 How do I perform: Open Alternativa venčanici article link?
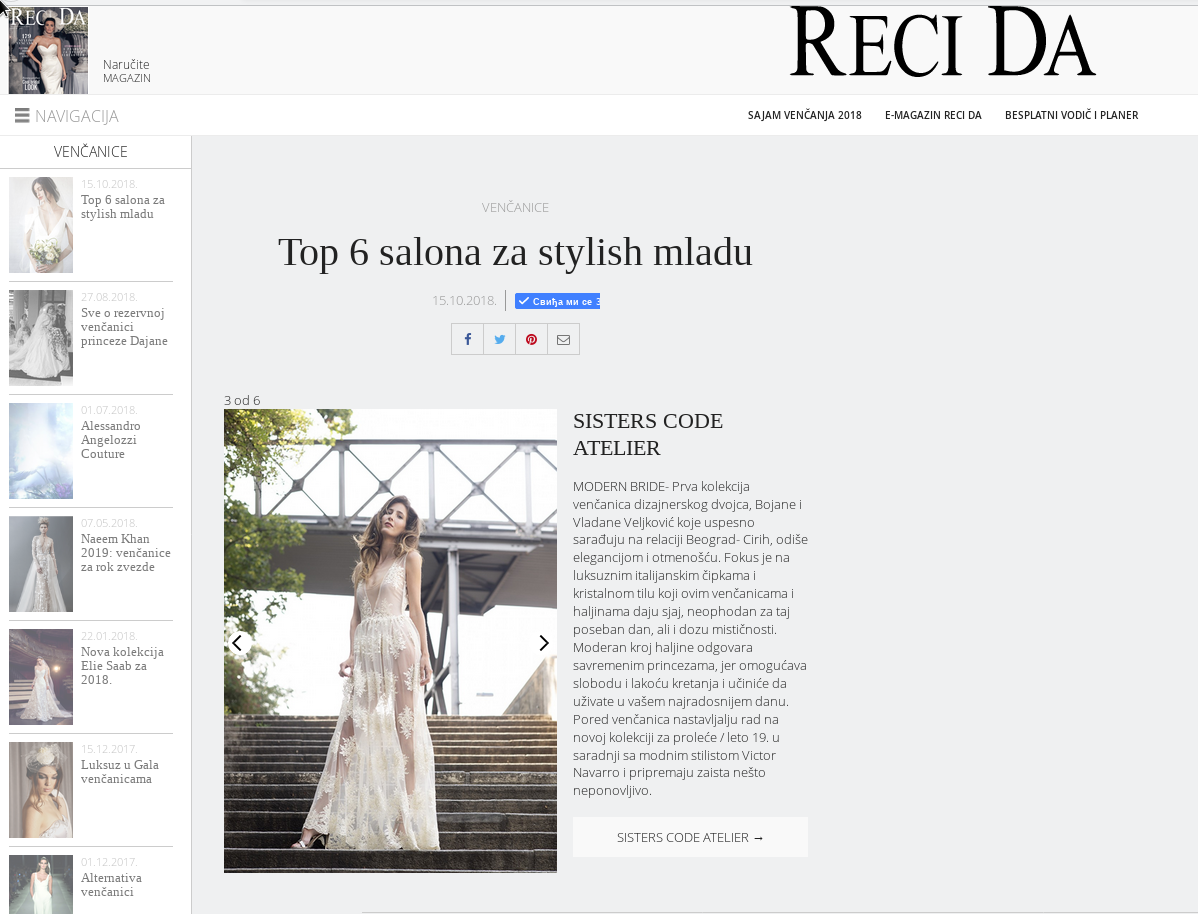pos(112,885)
